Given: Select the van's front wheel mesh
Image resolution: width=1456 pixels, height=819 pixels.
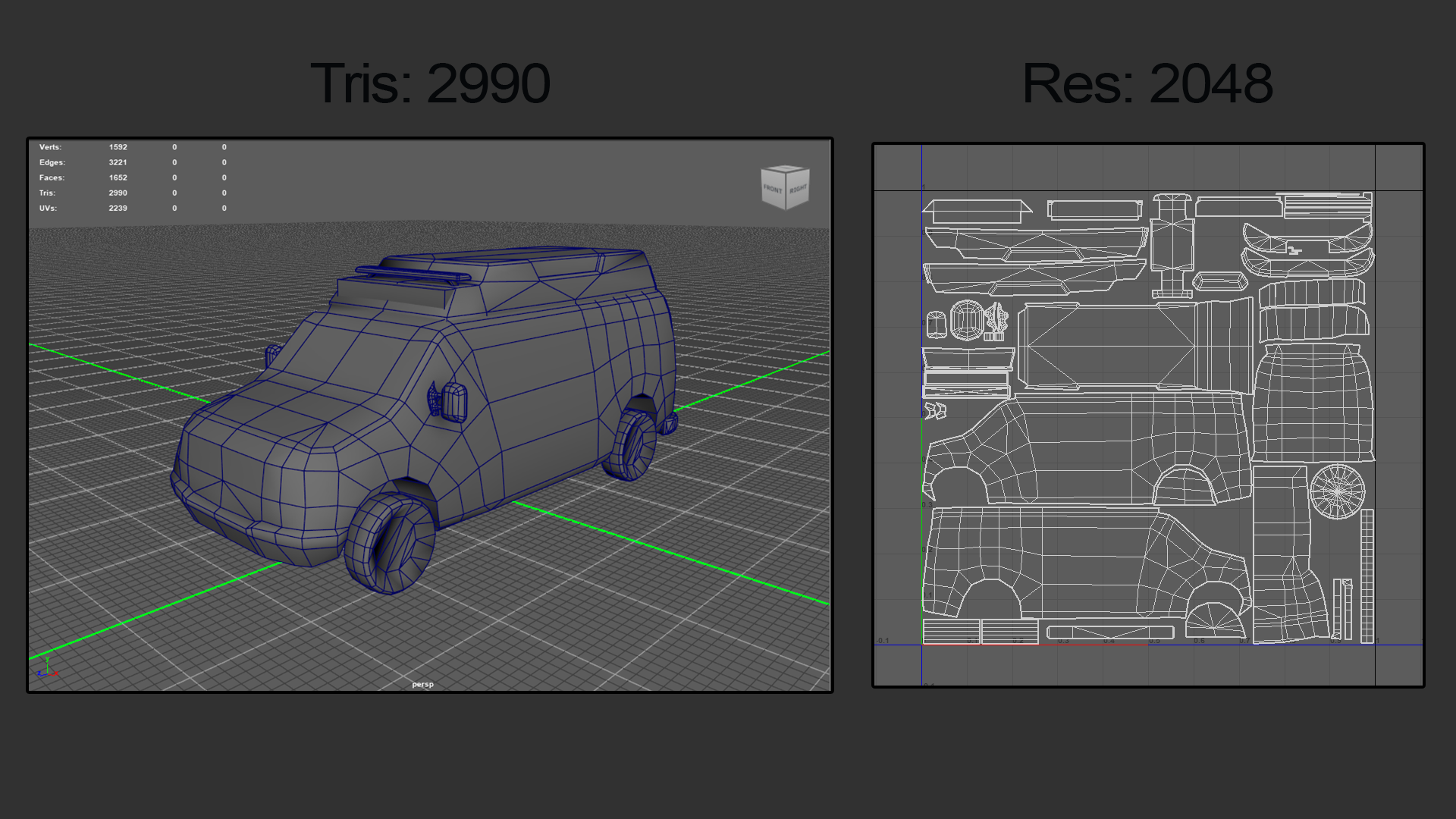Looking at the screenshot, I should pos(390,542).
